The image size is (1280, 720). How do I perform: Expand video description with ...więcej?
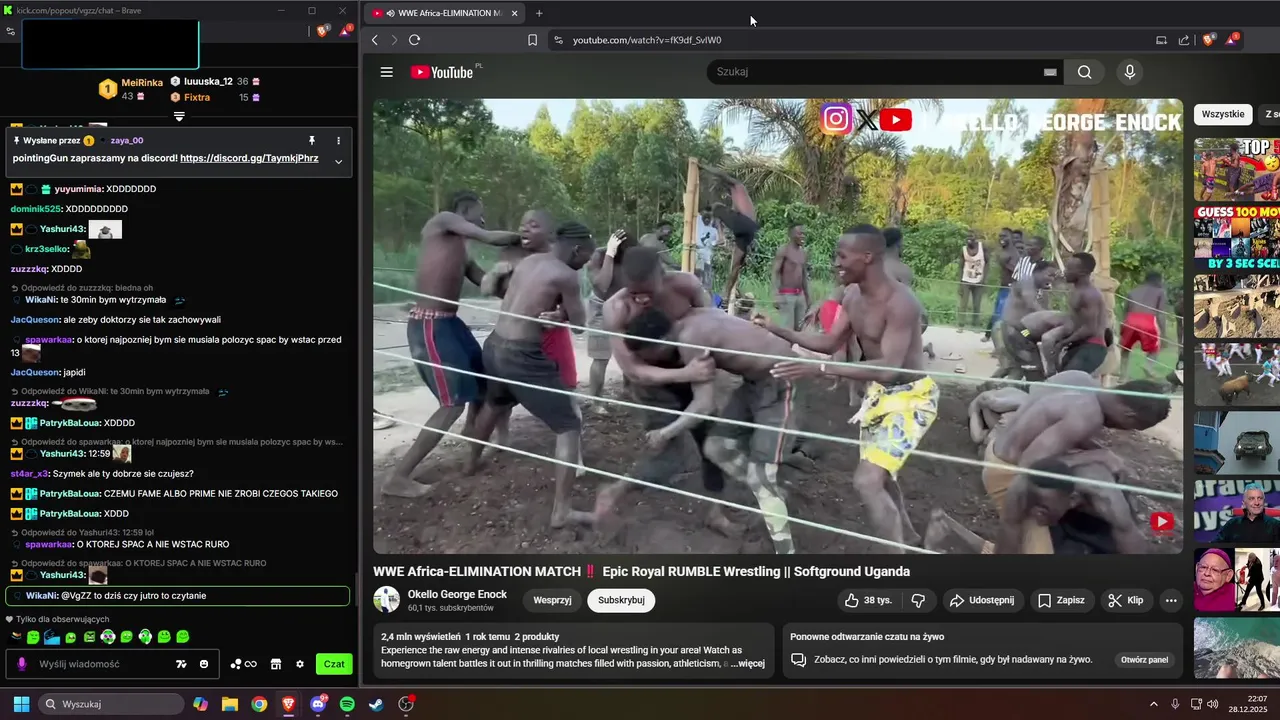click(x=747, y=663)
